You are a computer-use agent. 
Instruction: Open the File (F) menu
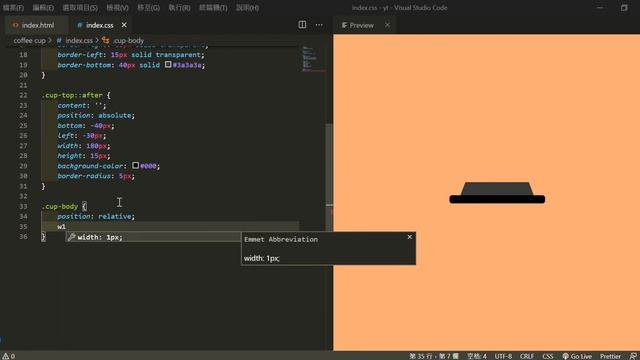[x=13, y=8]
